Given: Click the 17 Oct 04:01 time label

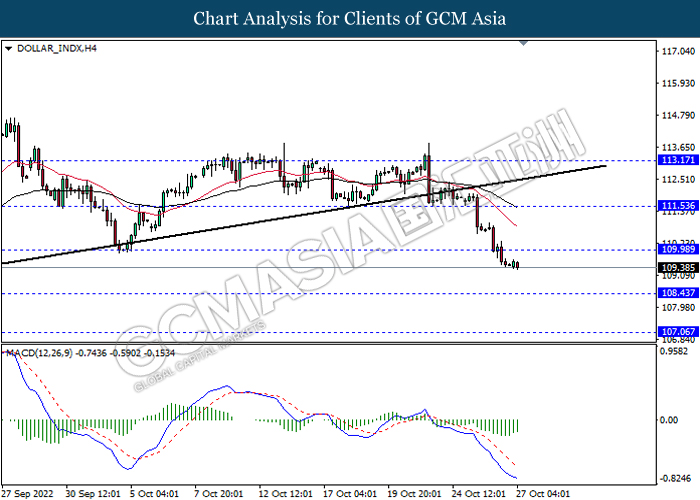Looking at the screenshot, I should 350,494.
